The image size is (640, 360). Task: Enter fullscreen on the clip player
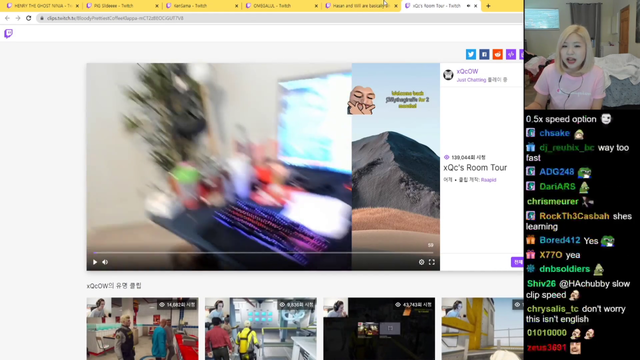[432, 262]
